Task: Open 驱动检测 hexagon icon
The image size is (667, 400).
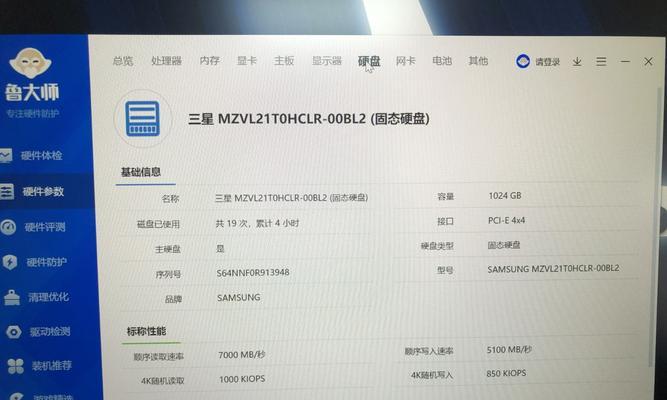Action: pyautogui.click(x=14, y=331)
